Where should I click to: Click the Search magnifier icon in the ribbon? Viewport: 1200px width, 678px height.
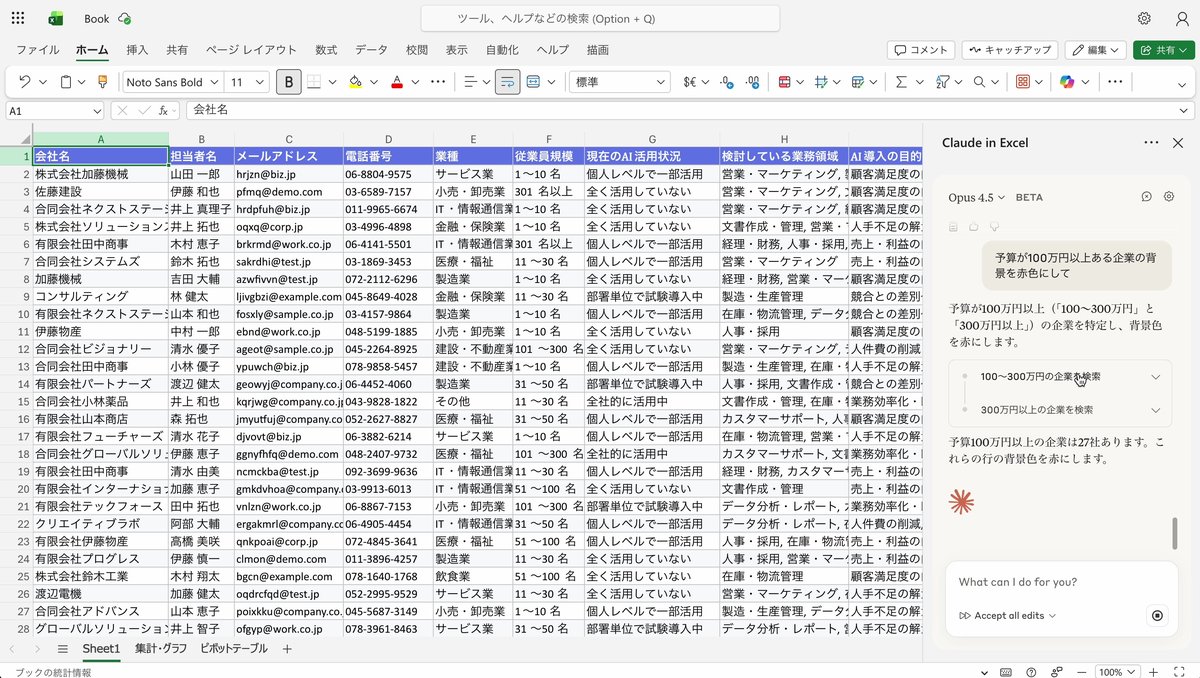[x=978, y=81]
